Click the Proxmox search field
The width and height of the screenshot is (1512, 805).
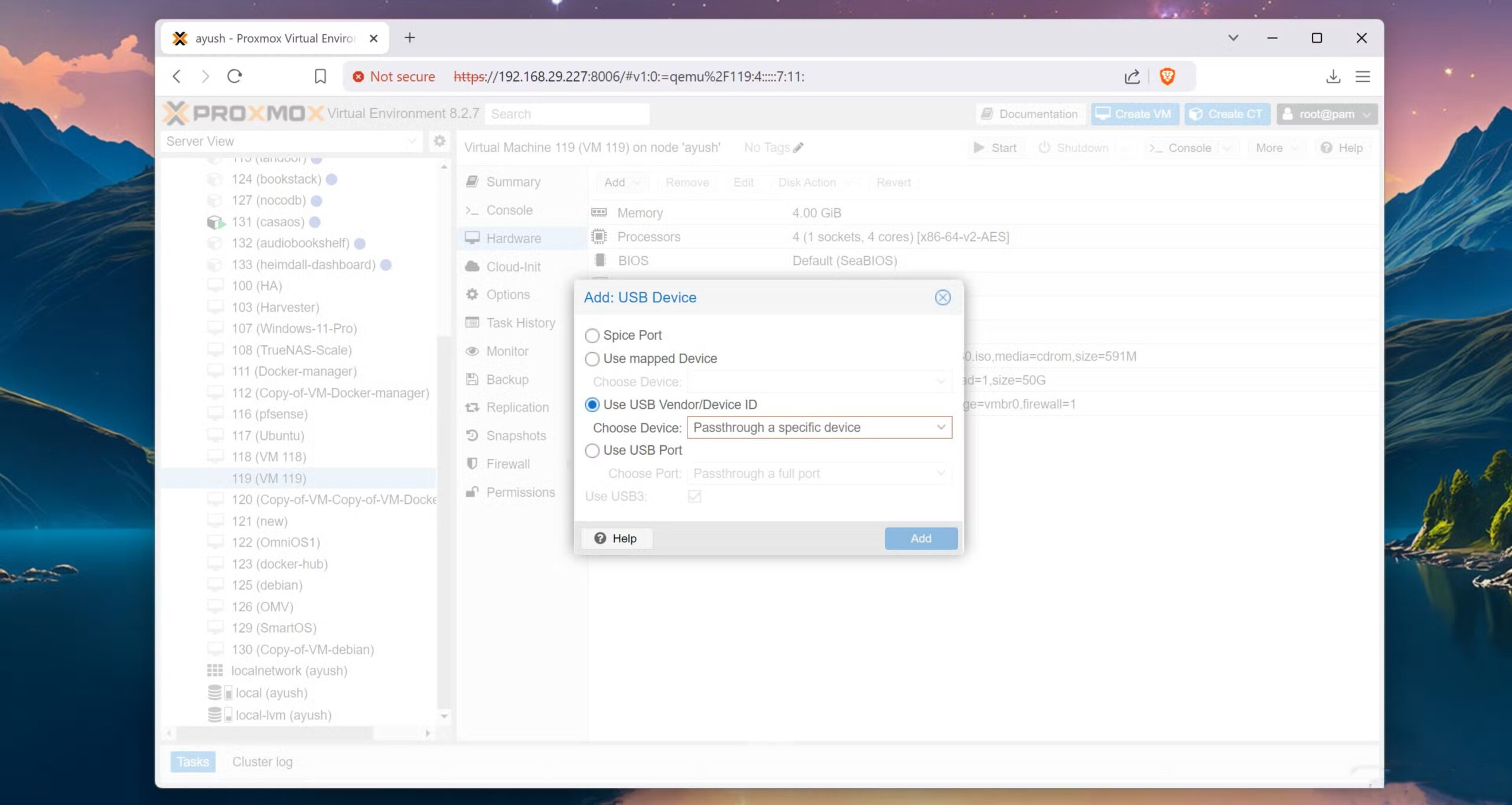[567, 114]
